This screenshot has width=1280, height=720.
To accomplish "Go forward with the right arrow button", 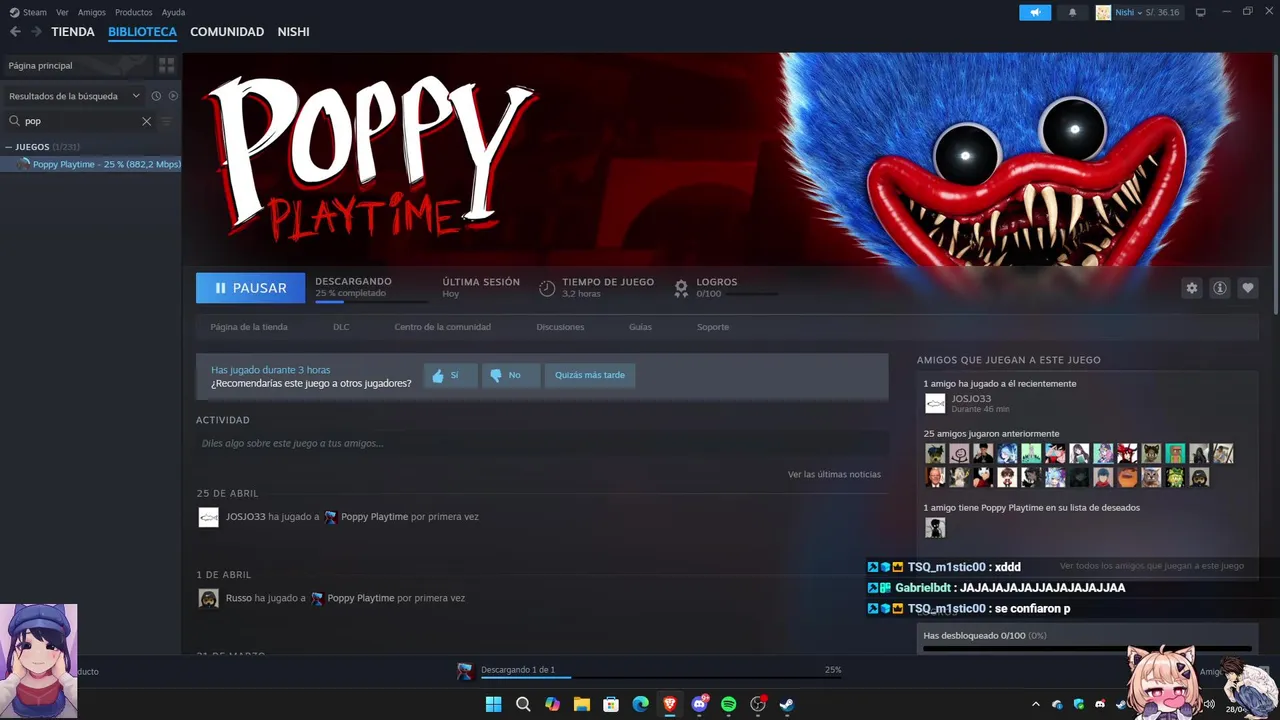I will (x=36, y=32).
